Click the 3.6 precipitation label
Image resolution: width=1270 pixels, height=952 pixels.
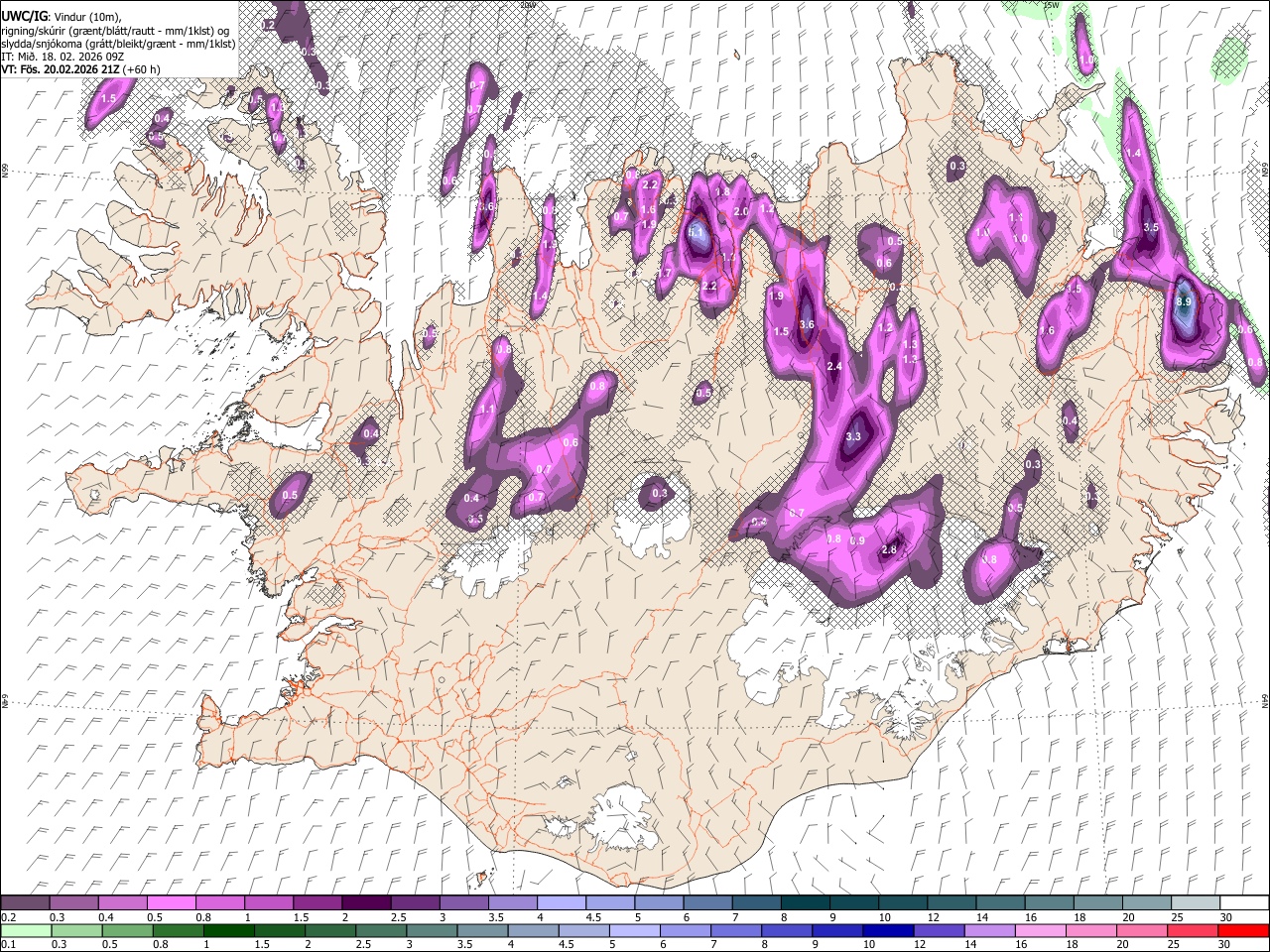807,324
